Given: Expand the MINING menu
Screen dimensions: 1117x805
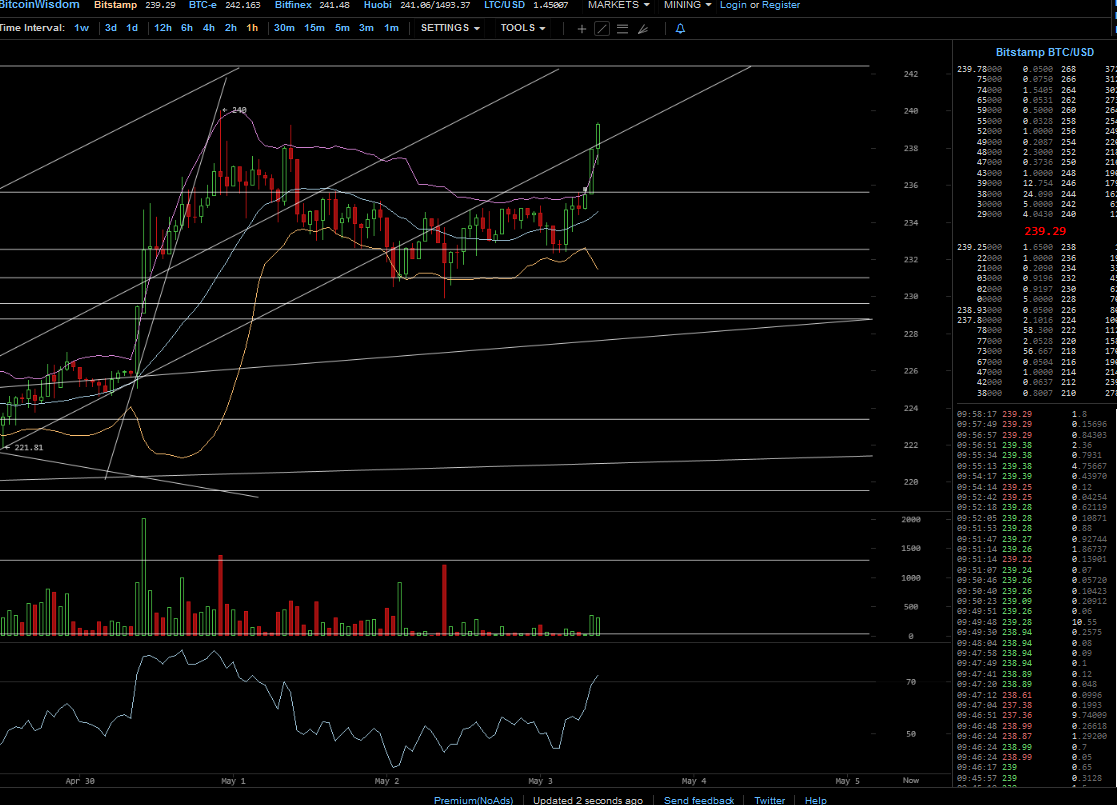Looking at the screenshot, I should click(687, 5).
